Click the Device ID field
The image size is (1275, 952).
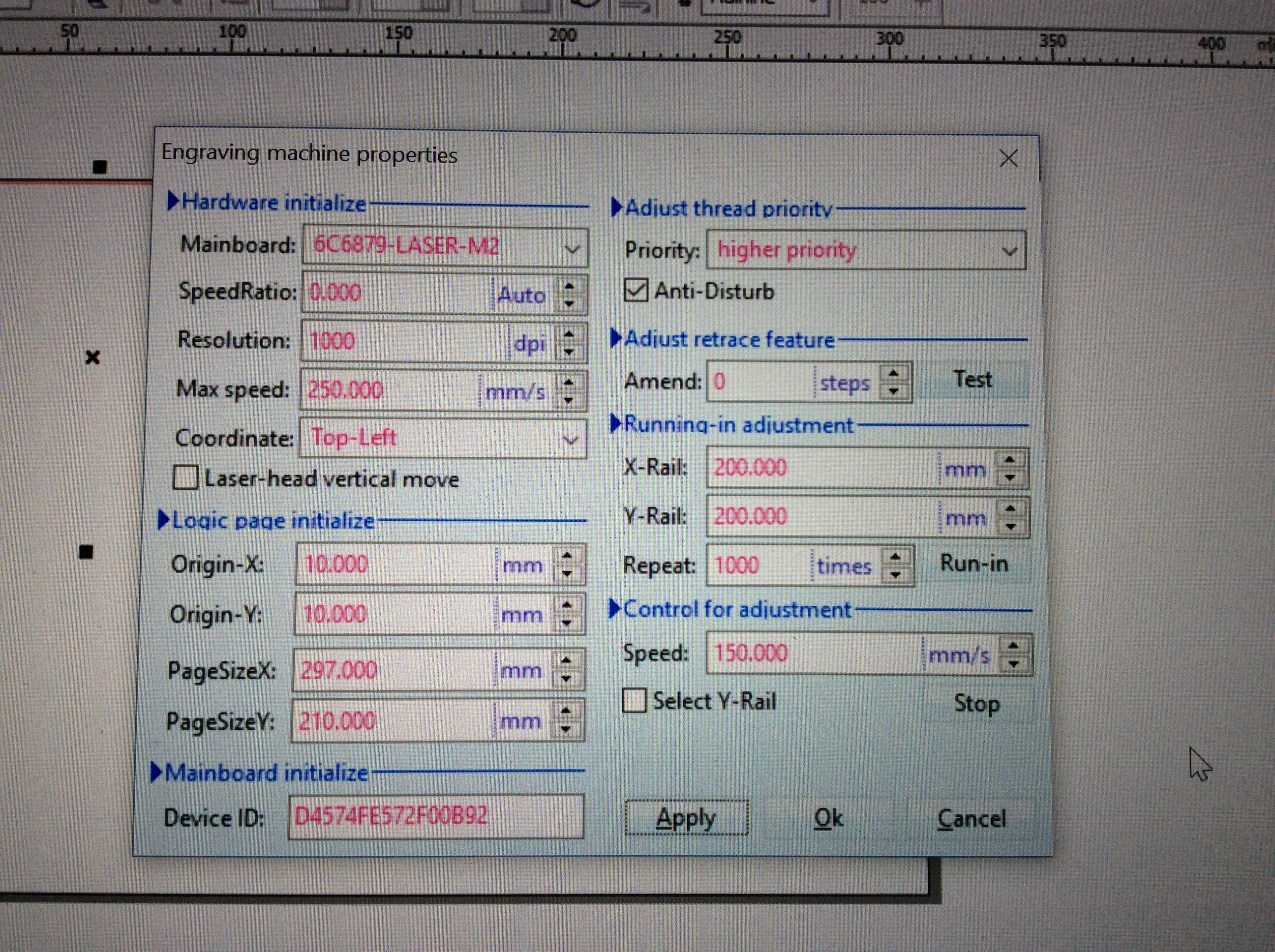pos(436,816)
